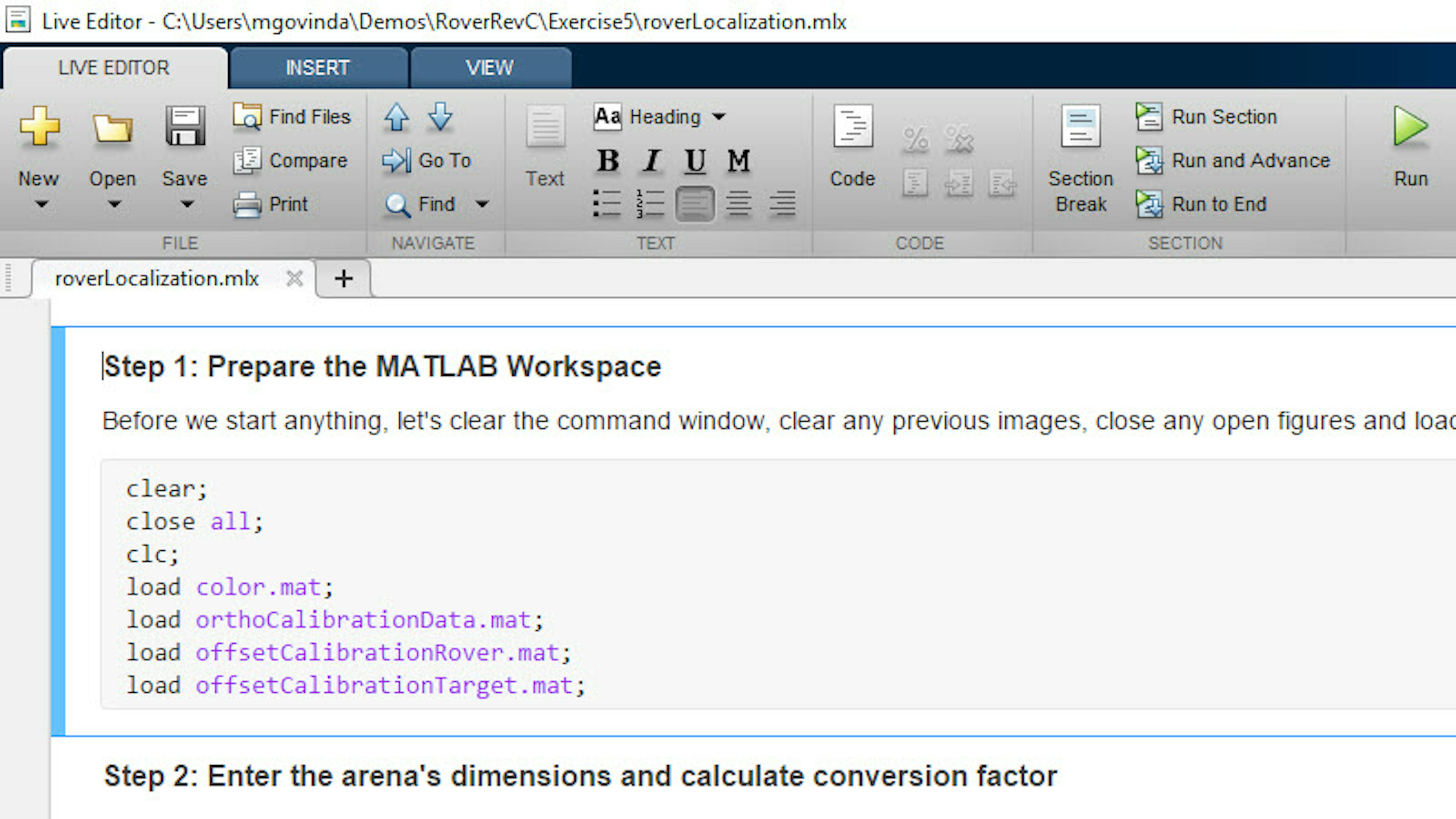
Task: Add a new document tab with plus
Action: click(344, 278)
